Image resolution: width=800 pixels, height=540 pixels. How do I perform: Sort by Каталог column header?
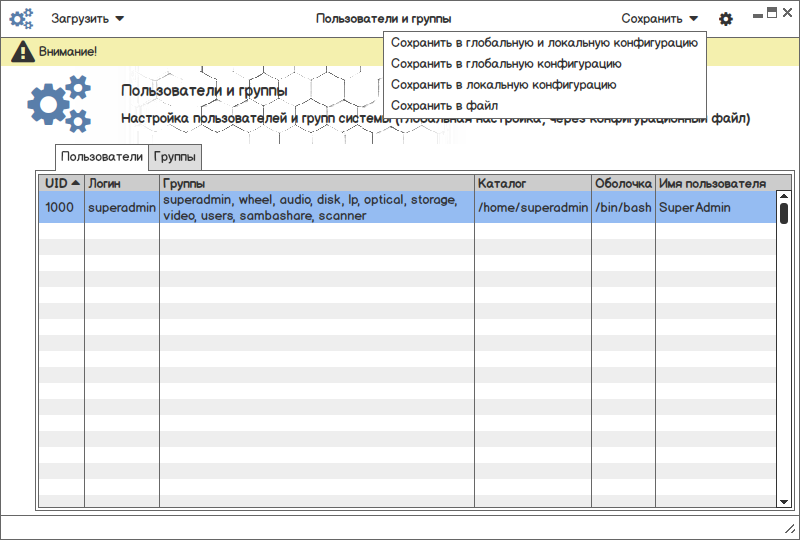click(x=532, y=183)
